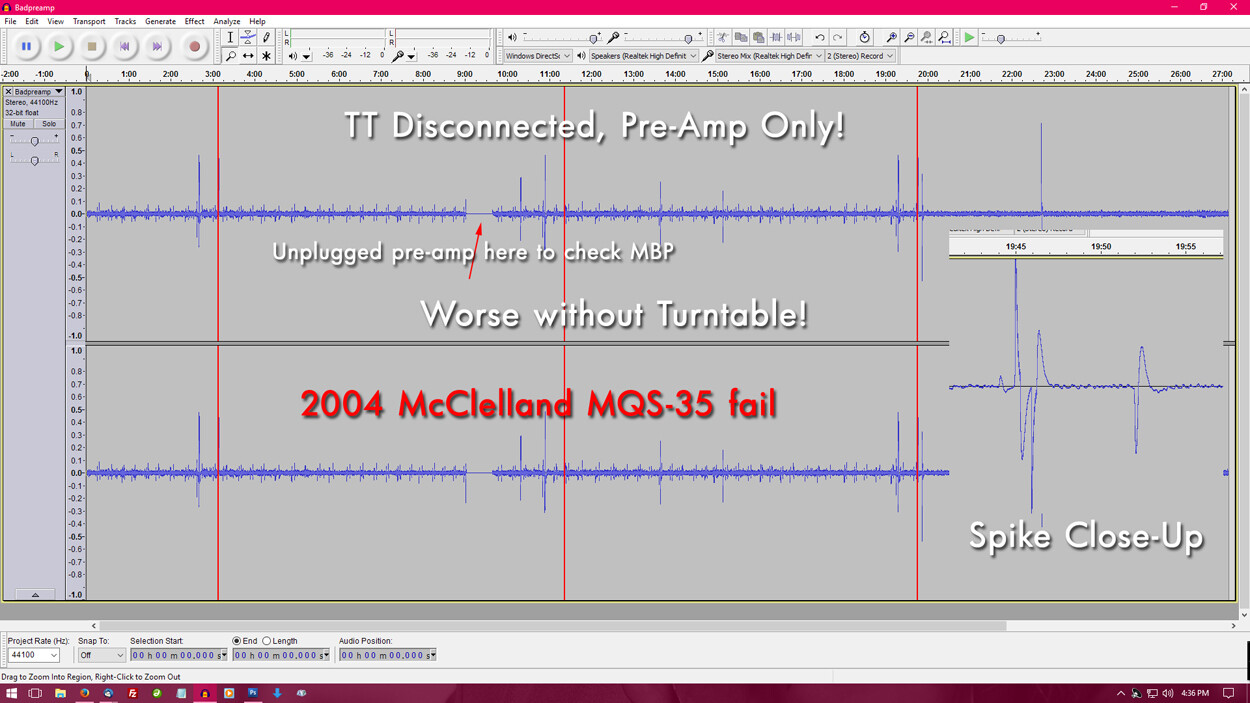Click the horizontal scrollbar under tracks

point(553,626)
